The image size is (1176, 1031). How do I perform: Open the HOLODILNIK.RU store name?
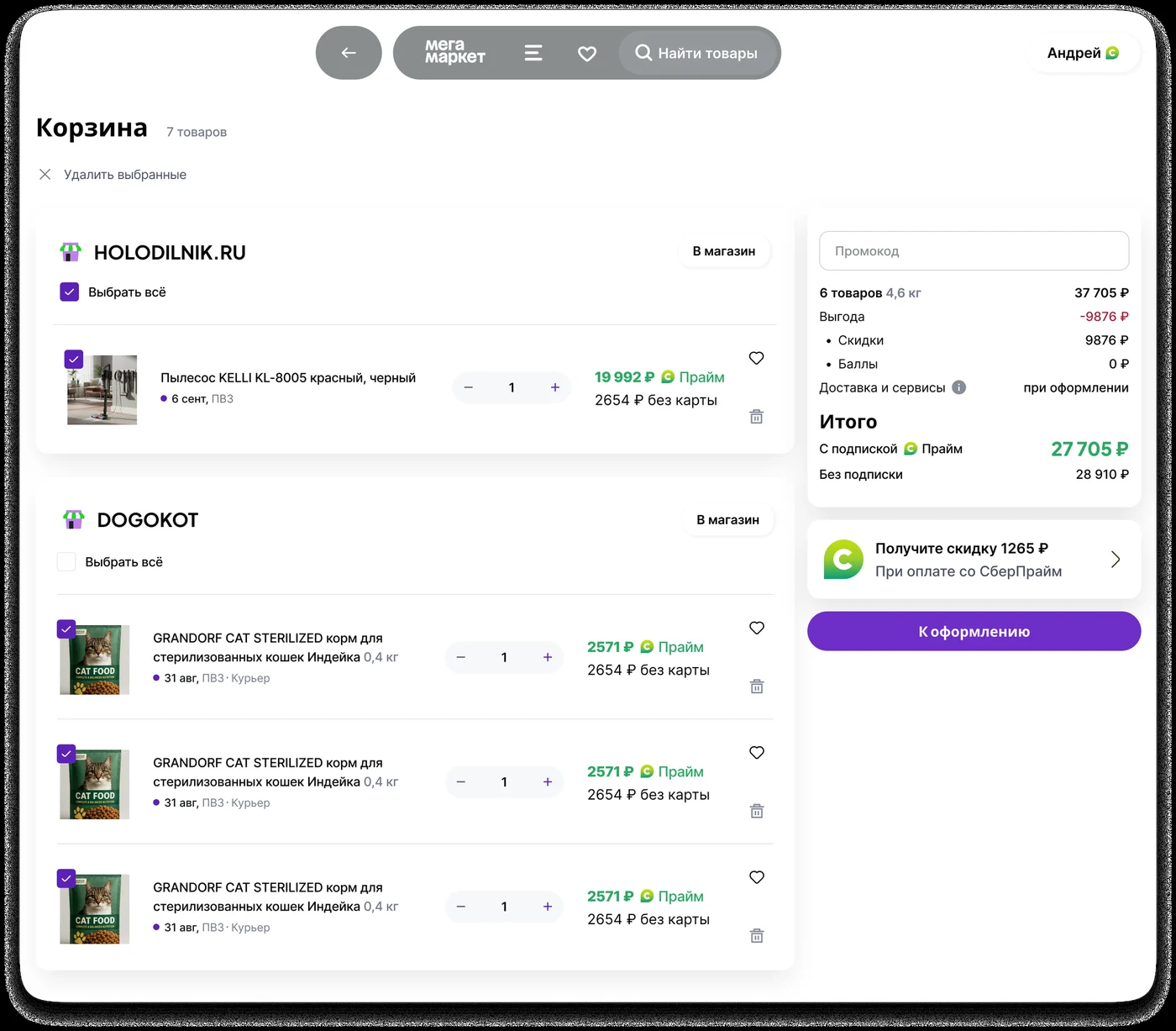pyautogui.click(x=170, y=253)
